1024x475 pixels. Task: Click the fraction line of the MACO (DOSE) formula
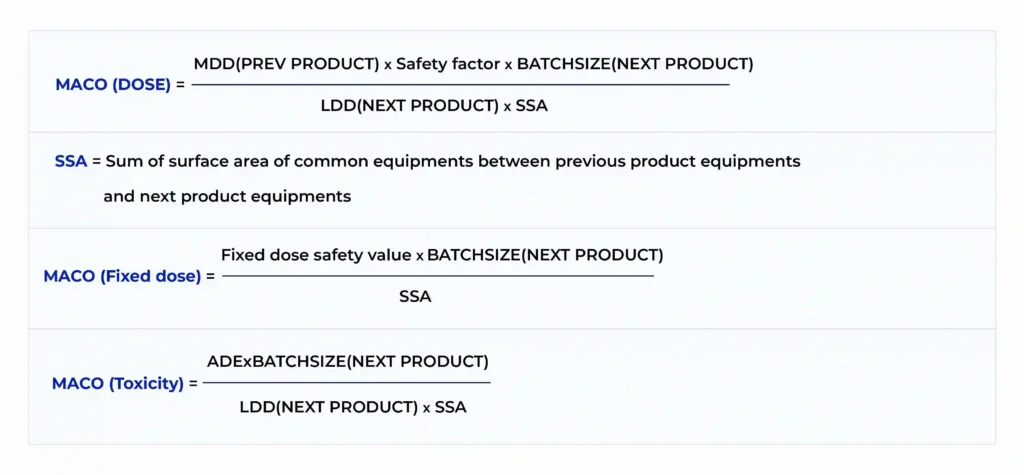coord(460,85)
